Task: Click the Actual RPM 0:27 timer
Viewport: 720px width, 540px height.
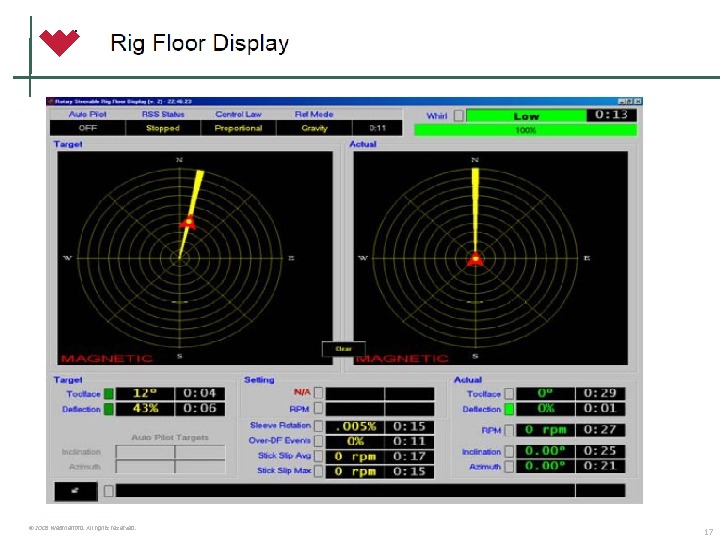Action: [x=601, y=430]
